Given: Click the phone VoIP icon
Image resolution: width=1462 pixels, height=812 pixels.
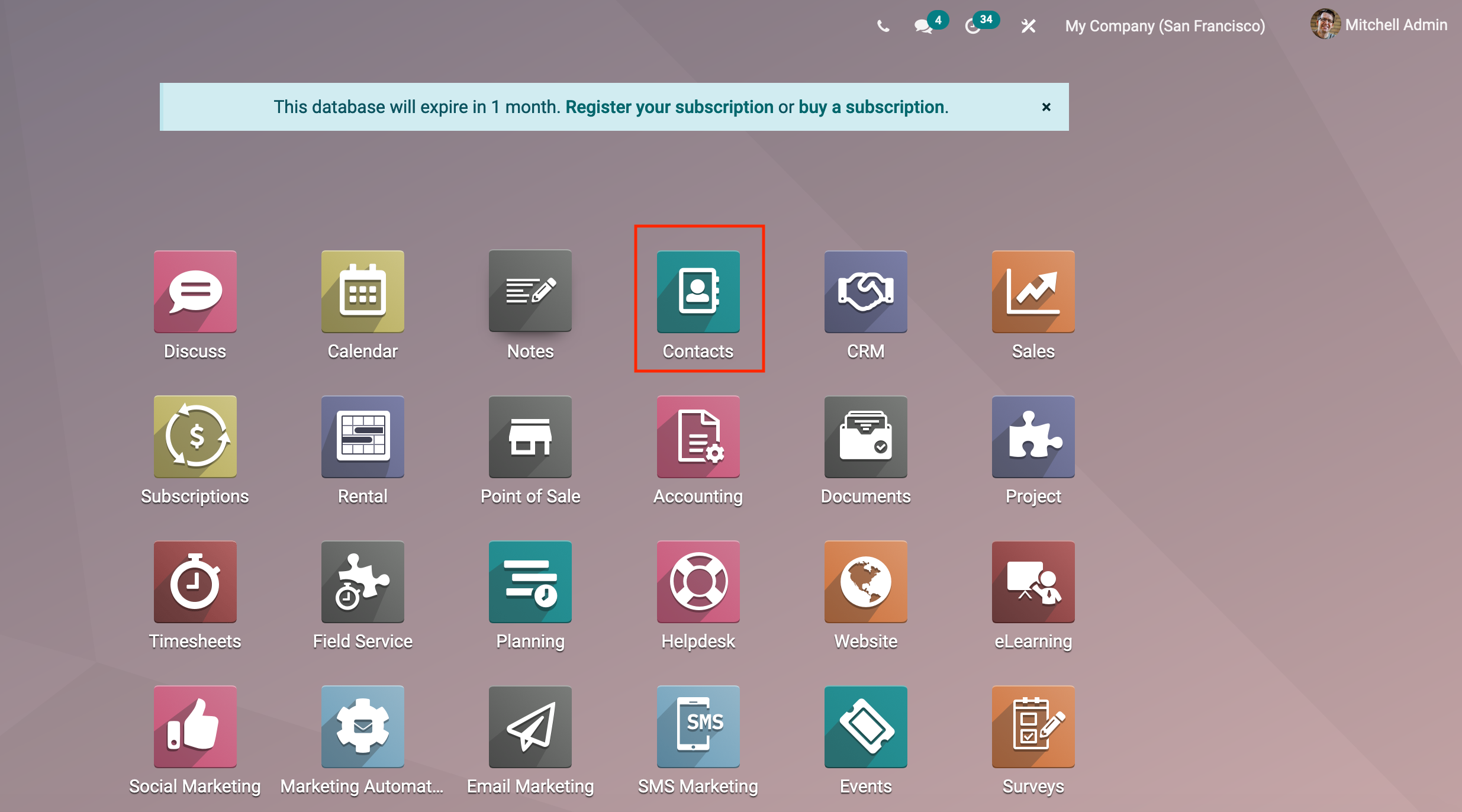Looking at the screenshot, I should click(x=883, y=26).
